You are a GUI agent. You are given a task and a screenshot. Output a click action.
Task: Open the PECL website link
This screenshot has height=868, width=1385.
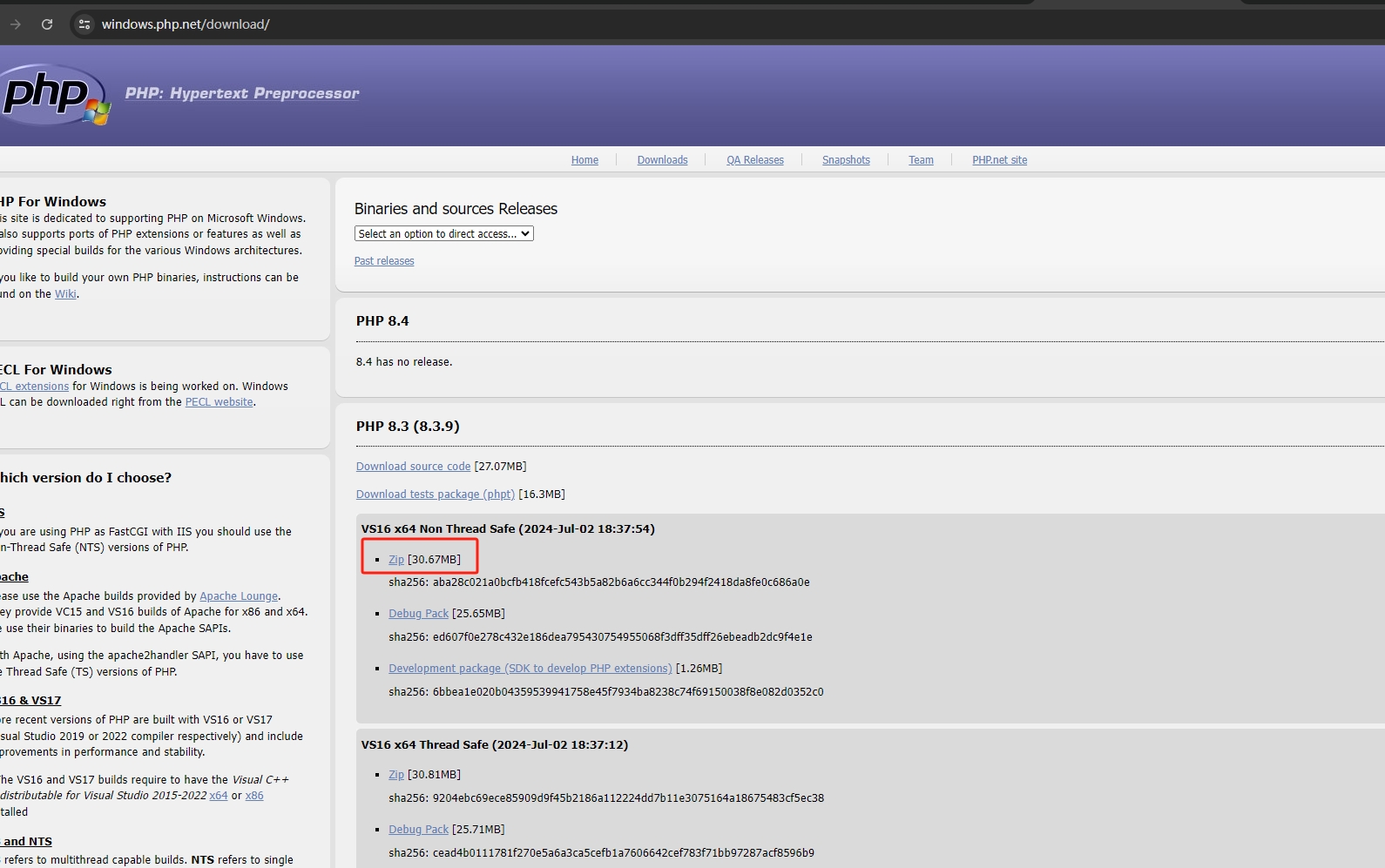click(219, 402)
